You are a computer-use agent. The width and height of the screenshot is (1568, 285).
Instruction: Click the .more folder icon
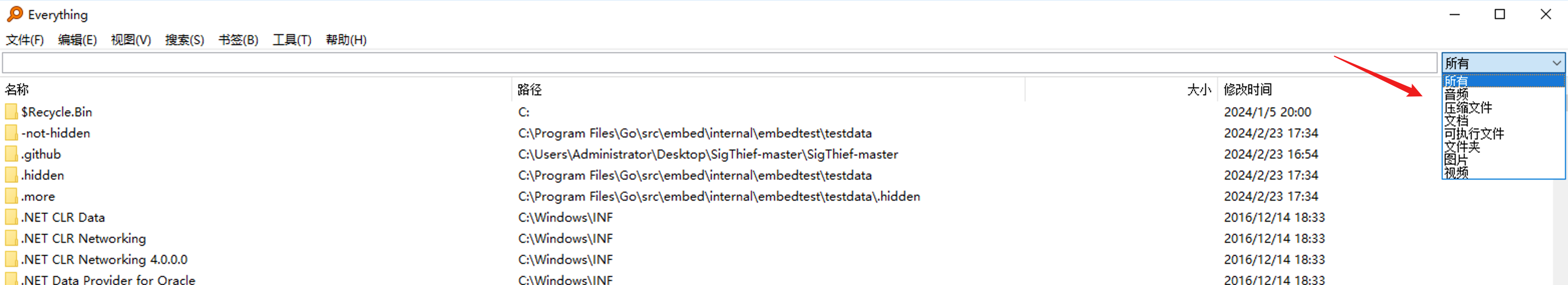coord(11,197)
